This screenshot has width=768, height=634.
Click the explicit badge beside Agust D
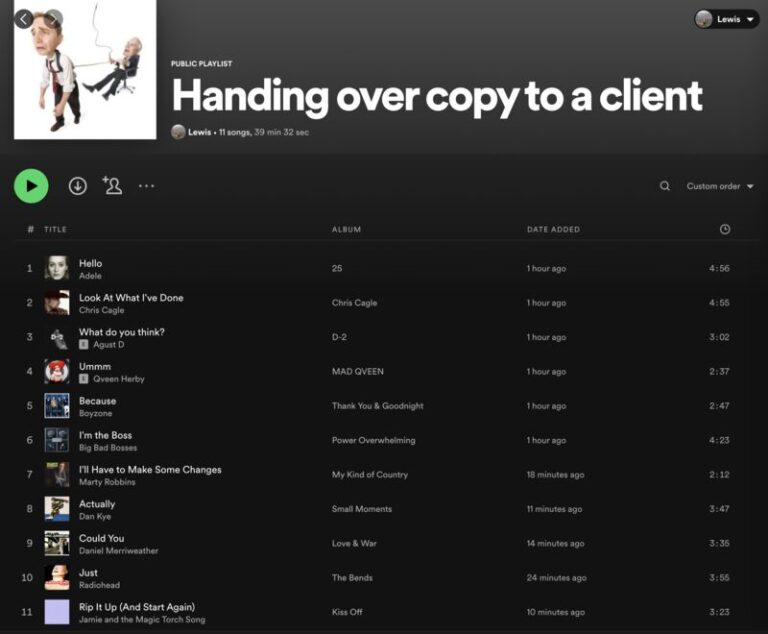(84, 344)
